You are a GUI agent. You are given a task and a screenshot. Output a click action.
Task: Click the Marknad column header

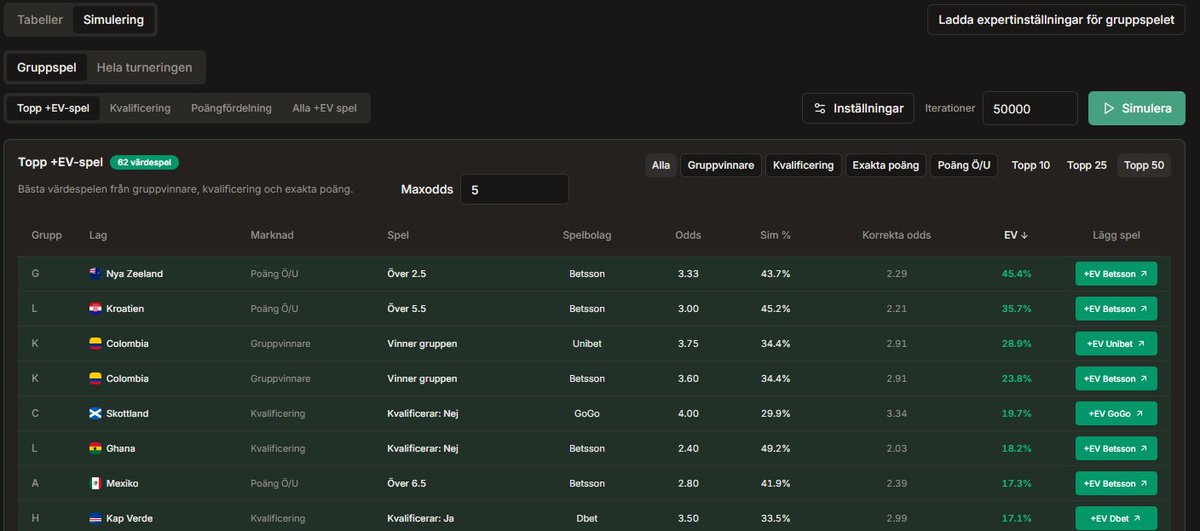click(x=272, y=235)
